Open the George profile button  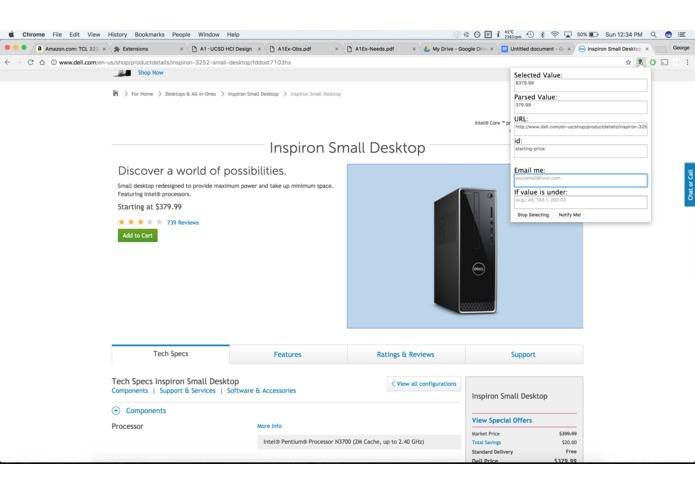(x=681, y=48)
